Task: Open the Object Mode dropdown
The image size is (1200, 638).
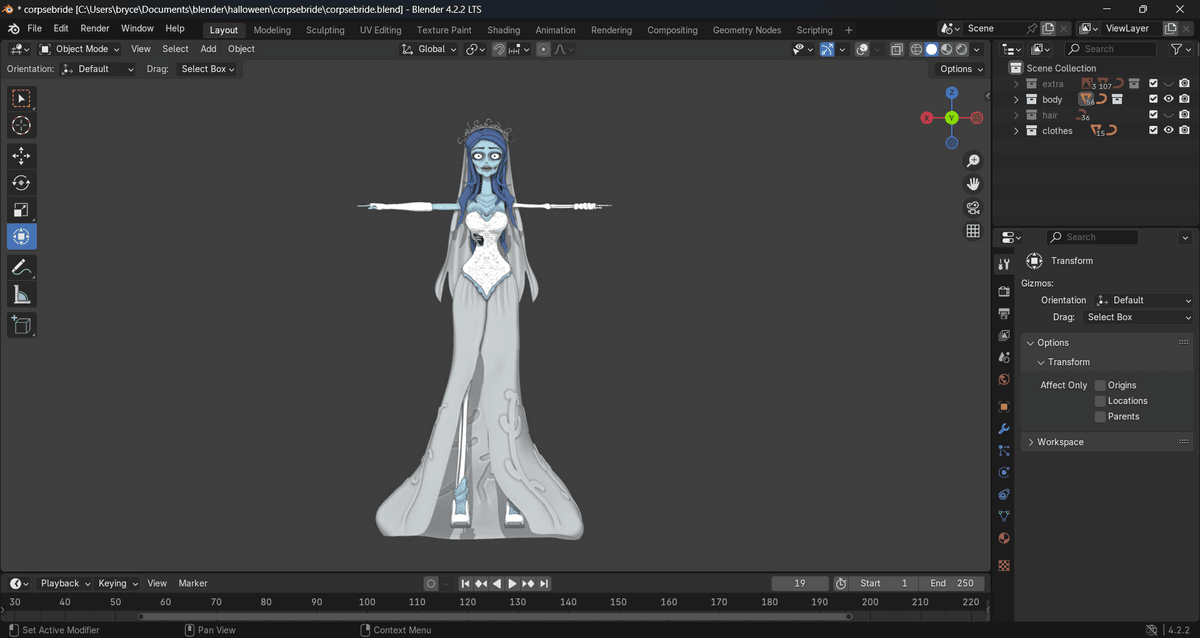Action: coord(80,49)
